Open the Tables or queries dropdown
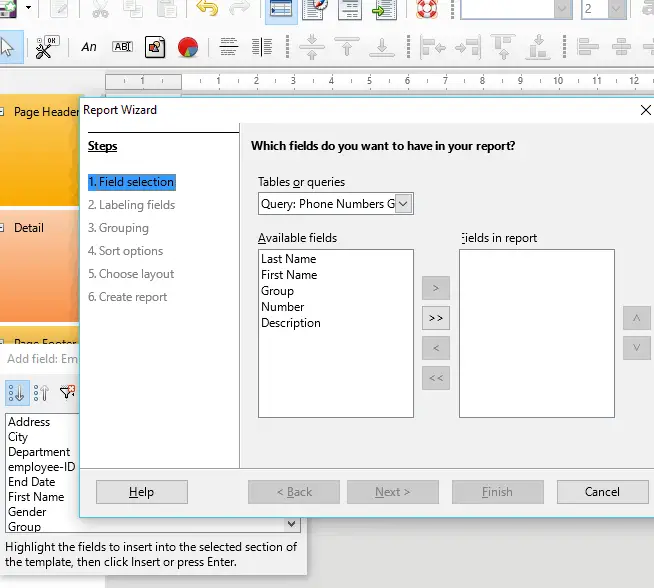Viewport: 654px width, 588px height. 403,204
